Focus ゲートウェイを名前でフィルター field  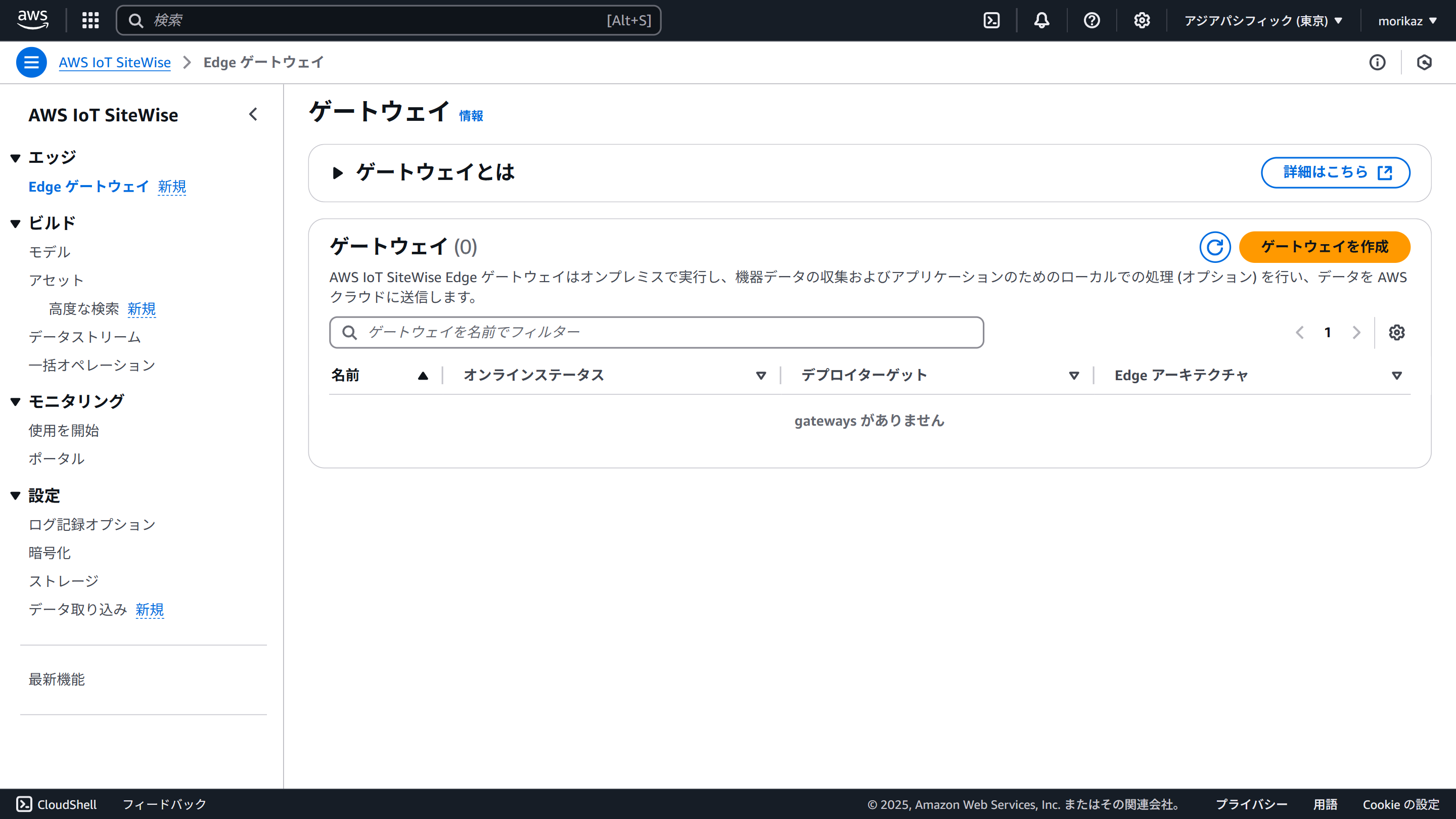click(656, 332)
